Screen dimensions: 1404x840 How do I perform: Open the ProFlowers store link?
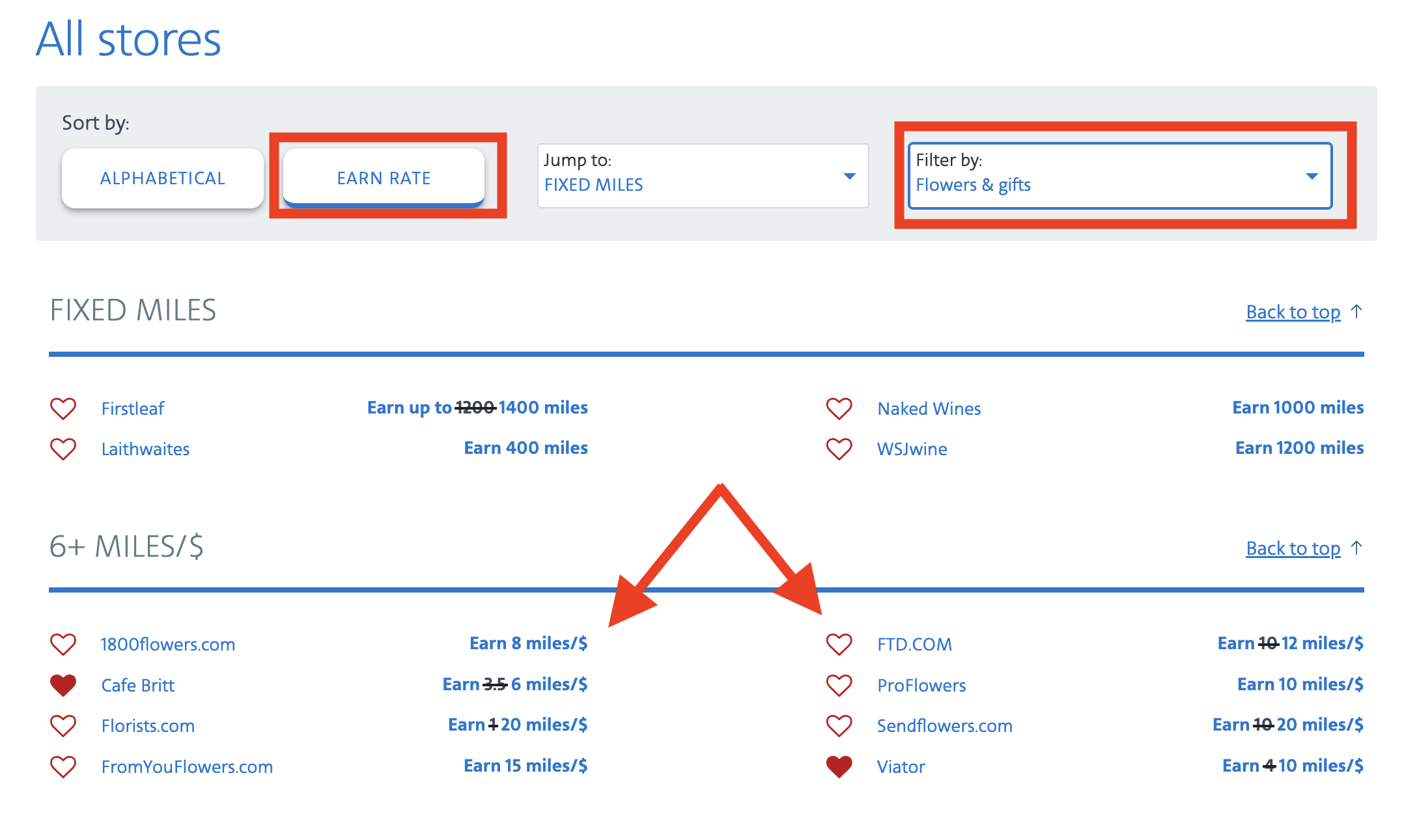click(921, 685)
